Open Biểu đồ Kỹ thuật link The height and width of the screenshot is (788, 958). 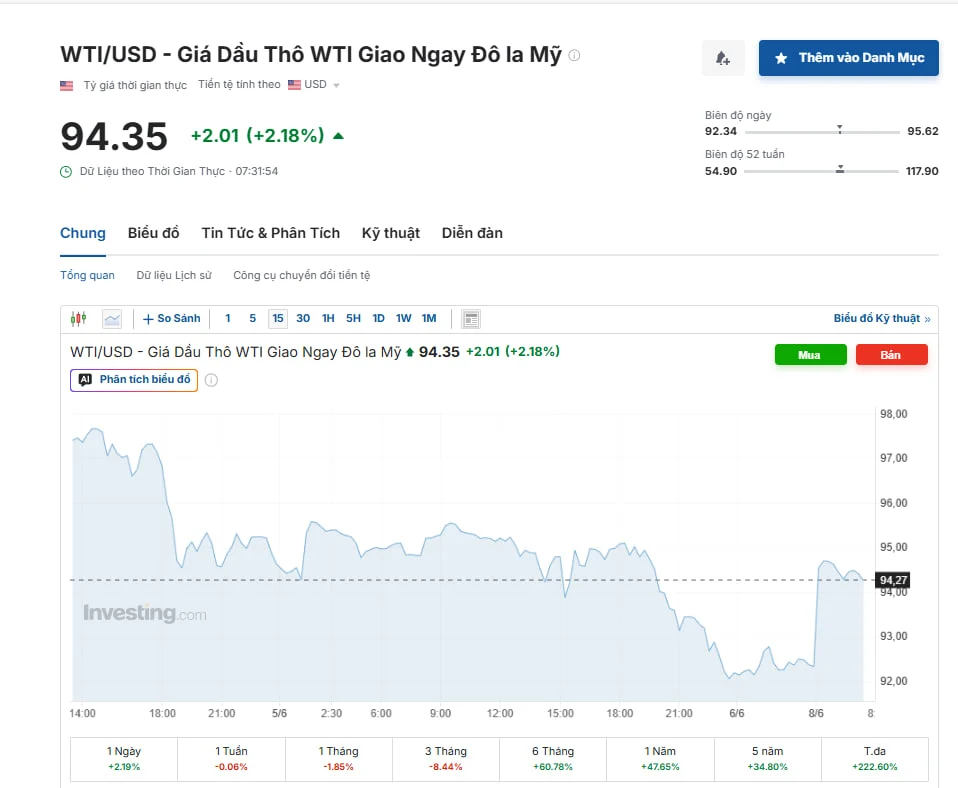click(x=882, y=319)
